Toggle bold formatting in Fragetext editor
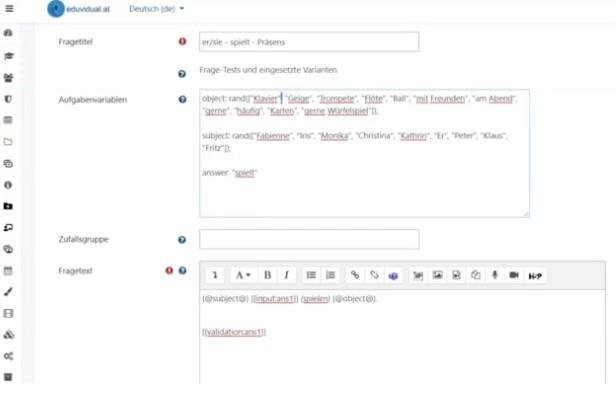This screenshot has height=410, width=615. [x=267, y=275]
